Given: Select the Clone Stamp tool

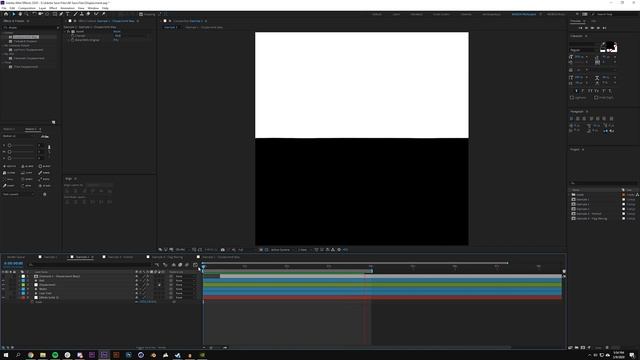Looking at the screenshot, I should coord(82,14).
